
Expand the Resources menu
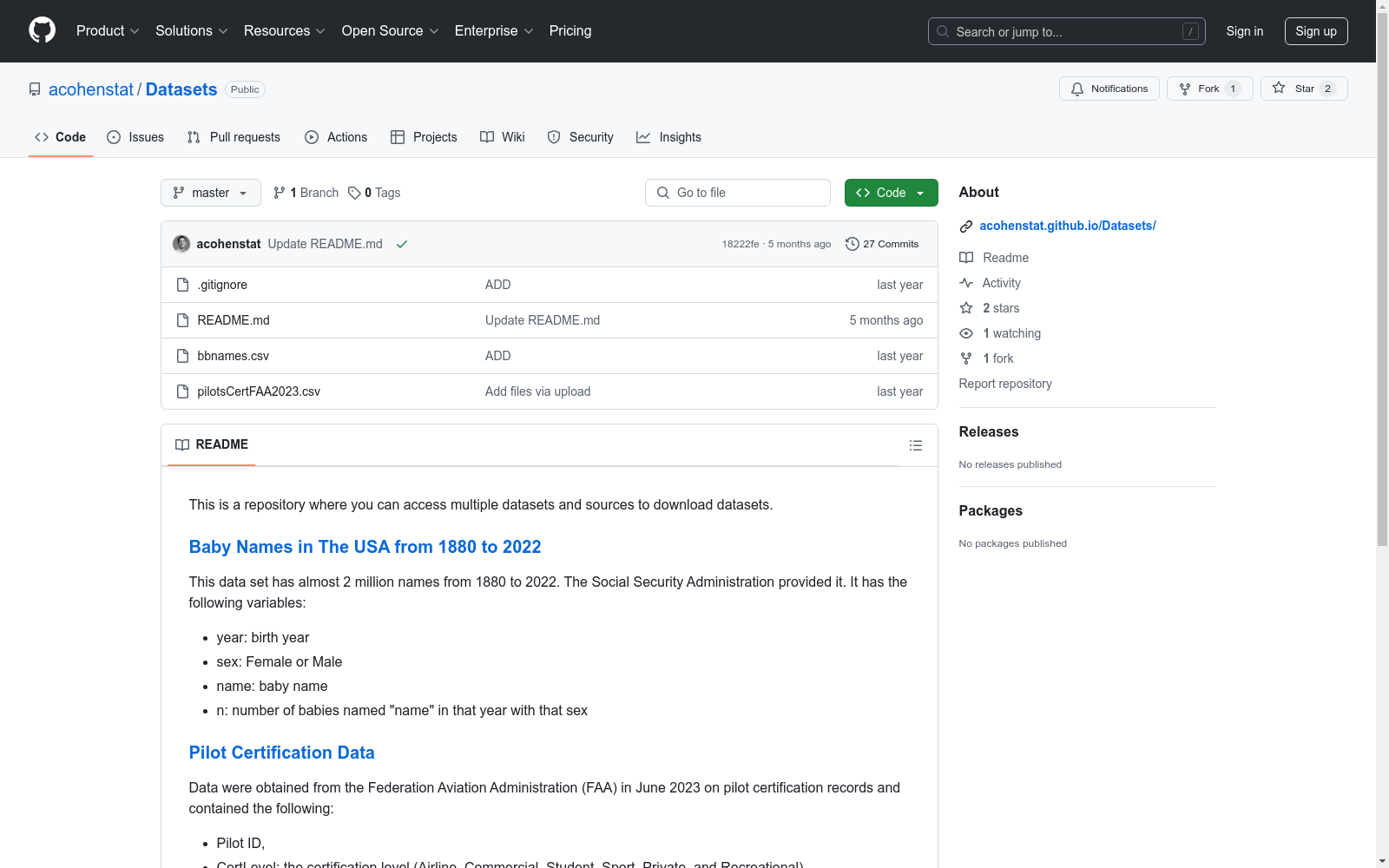coord(285,30)
